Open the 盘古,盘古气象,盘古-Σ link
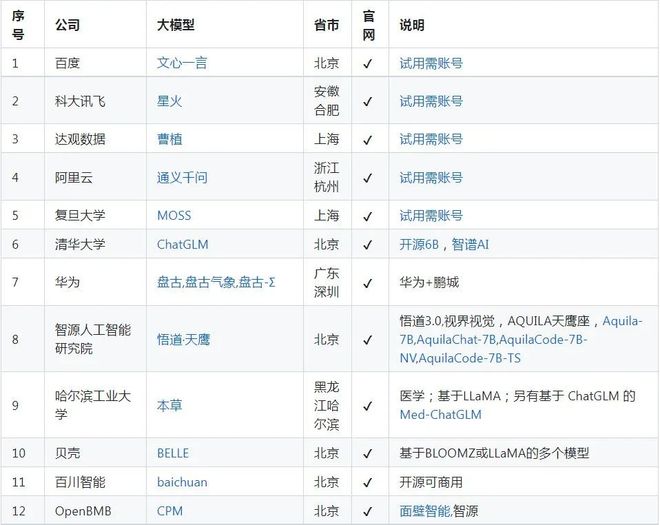 point(216,282)
